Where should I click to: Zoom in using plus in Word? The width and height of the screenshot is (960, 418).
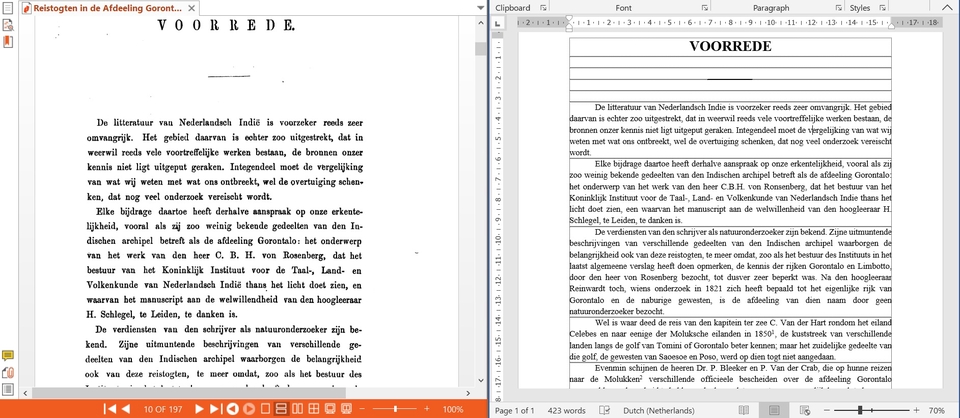click(x=917, y=410)
